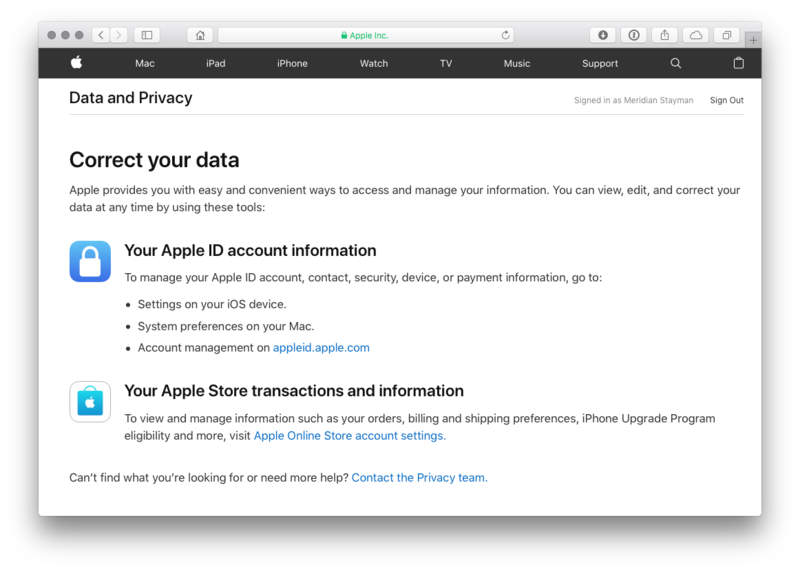The image size is (800, 571).
Task: Open the search magnifier in Apple nav
Action: pyautogui.click(x=676, y=63)
